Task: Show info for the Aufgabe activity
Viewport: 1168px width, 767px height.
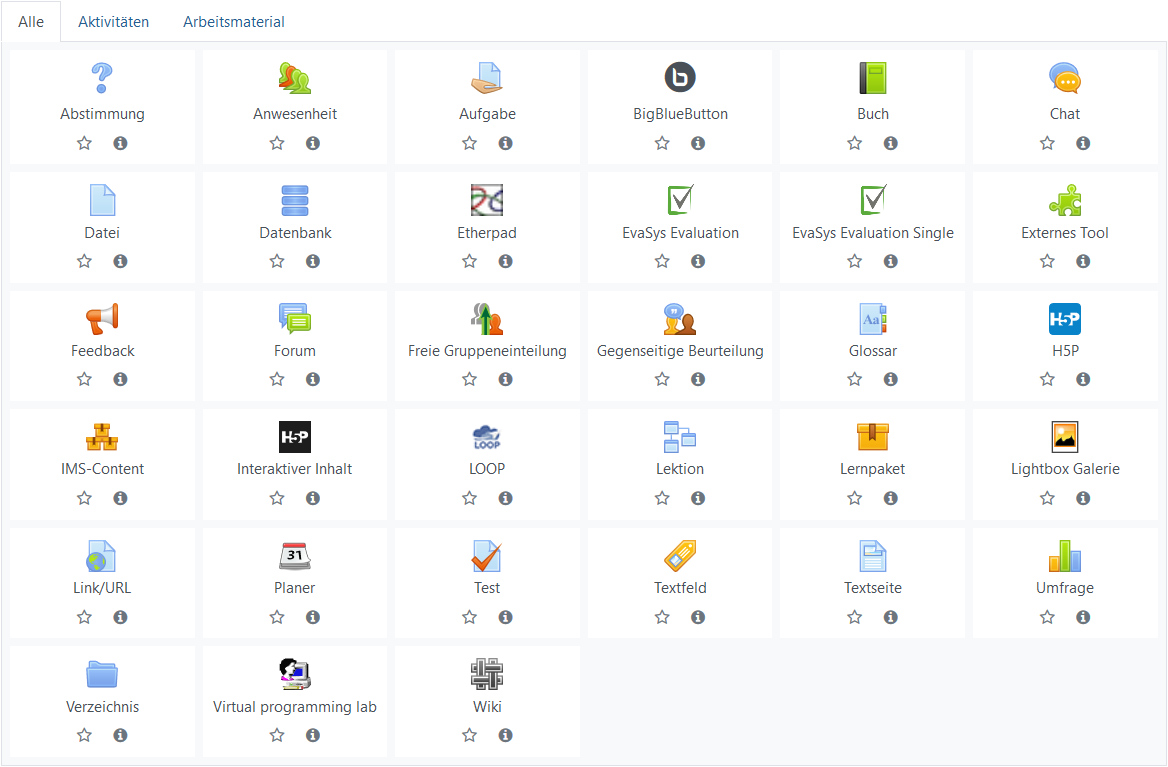Action: [506, 143]
